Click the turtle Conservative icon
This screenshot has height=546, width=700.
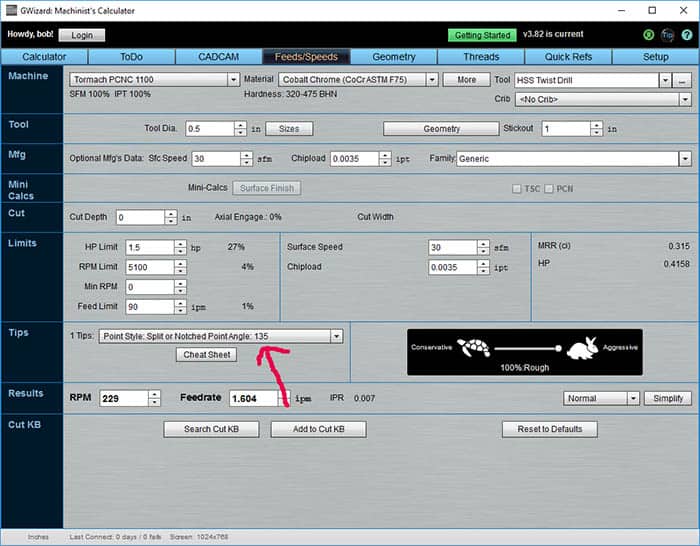[474, 347]
